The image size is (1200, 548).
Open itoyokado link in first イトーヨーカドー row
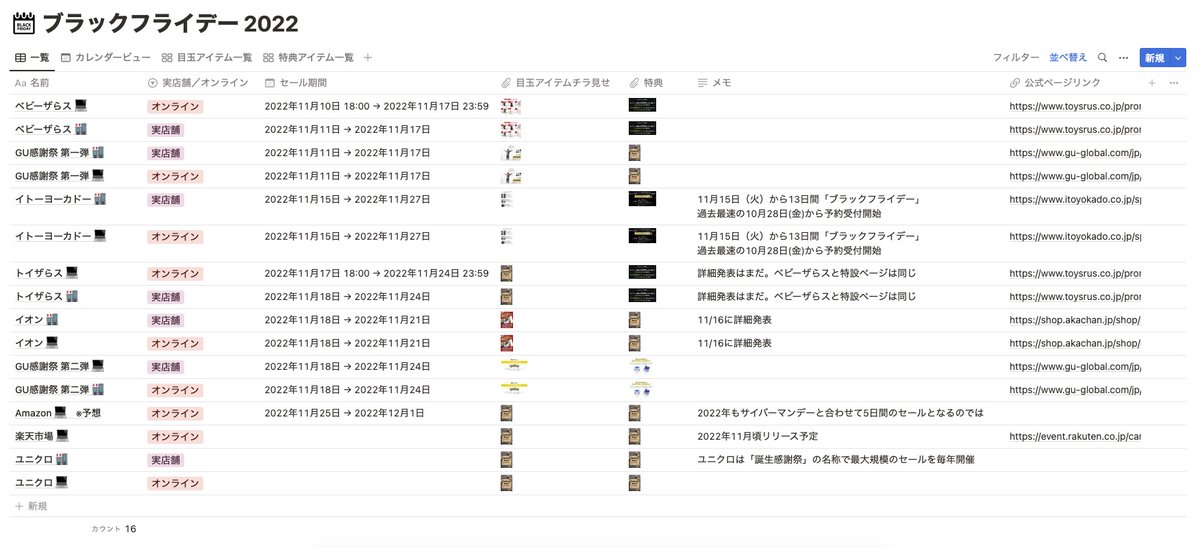(x=1075, y=199)
